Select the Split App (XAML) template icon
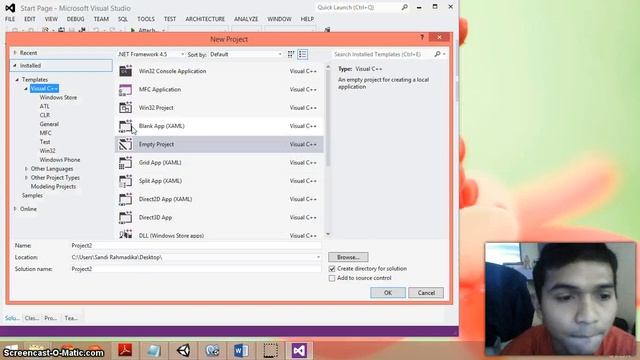The height and width of the screenshot is (360, 640). pyautogui.click(x=125, y=181)
